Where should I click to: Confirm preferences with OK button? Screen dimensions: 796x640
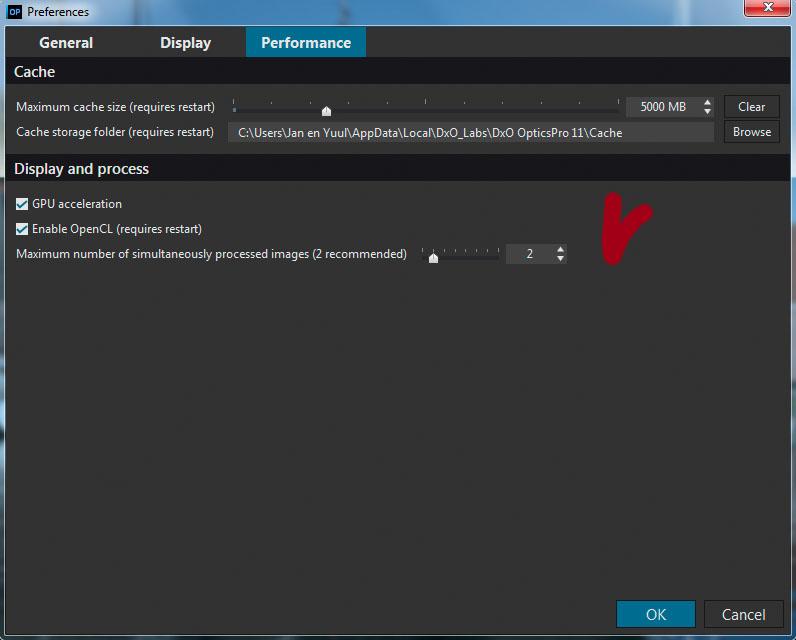point(655,614)
